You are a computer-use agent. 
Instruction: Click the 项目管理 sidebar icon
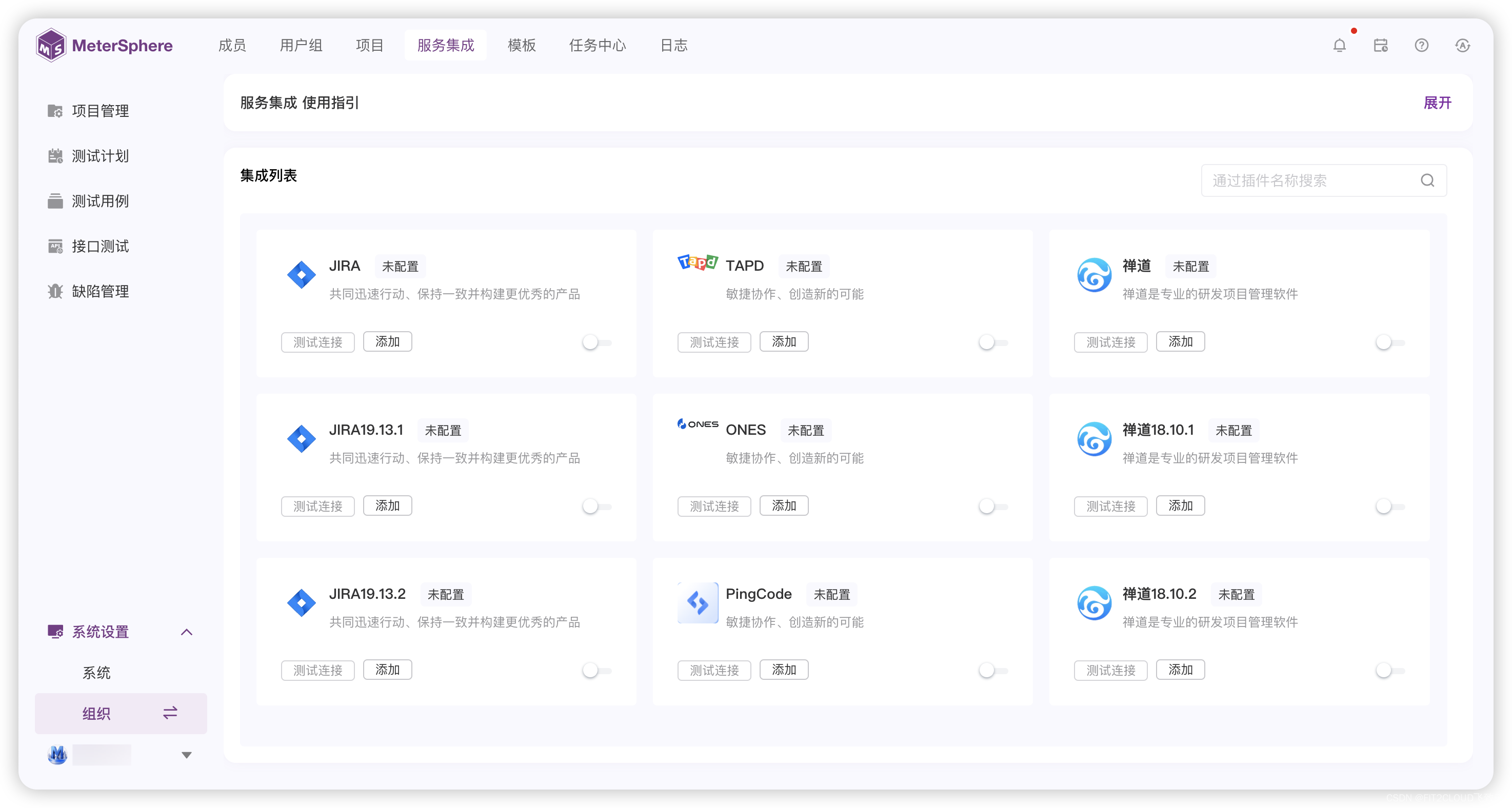click(x=55, y=111)
